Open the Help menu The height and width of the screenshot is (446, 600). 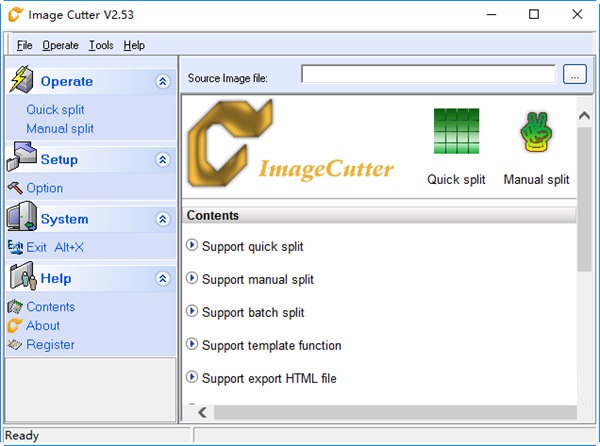click(x=134, y=45)
